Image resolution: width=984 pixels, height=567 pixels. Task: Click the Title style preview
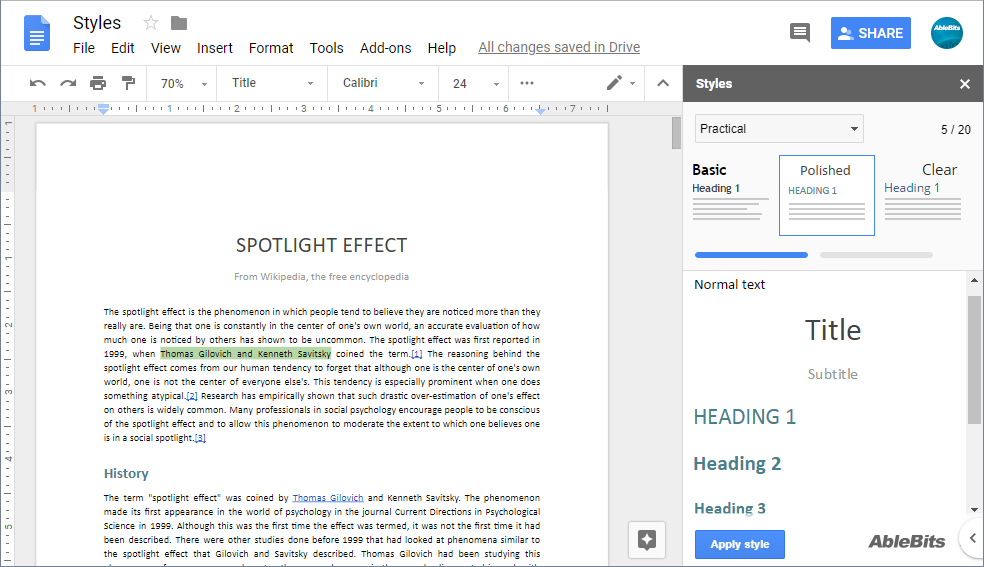point(833,330)
